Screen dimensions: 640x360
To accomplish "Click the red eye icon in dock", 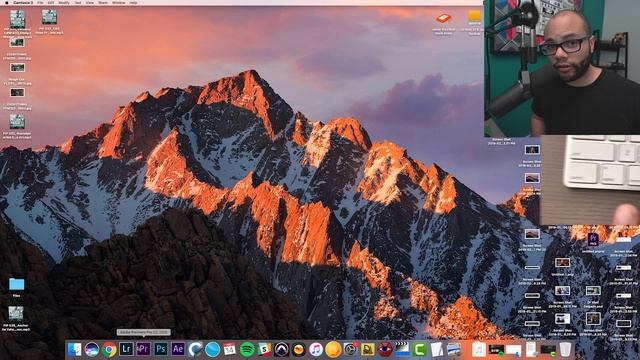I will (384, 349).
